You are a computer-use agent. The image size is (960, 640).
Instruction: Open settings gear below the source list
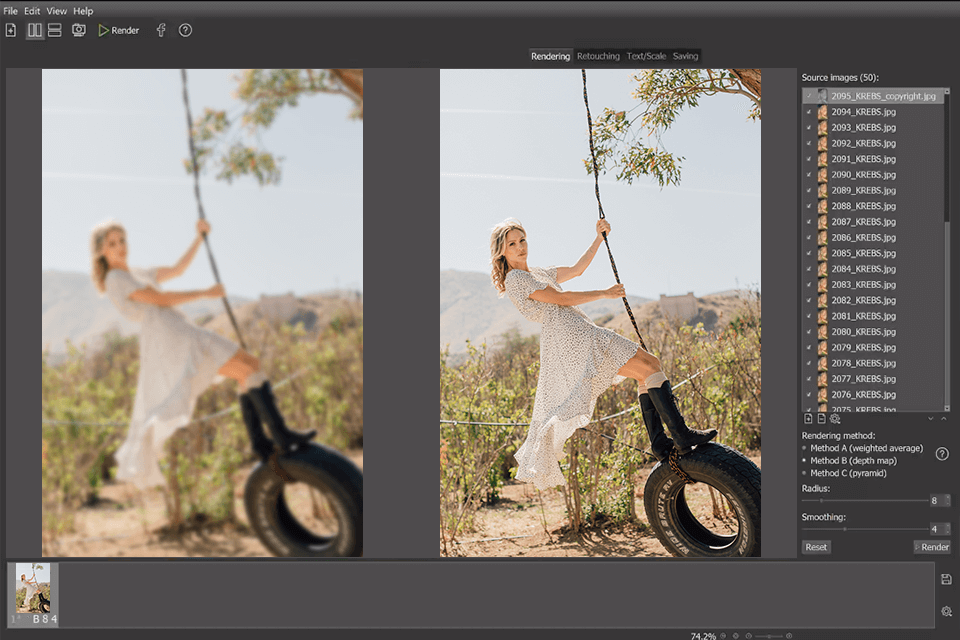(835, 419)
